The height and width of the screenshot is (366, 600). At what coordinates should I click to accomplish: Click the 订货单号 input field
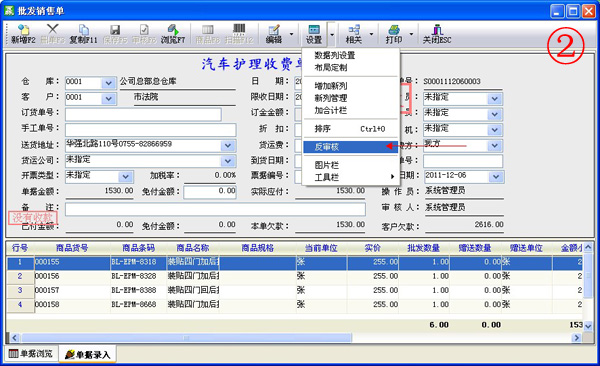click(143, 114)
